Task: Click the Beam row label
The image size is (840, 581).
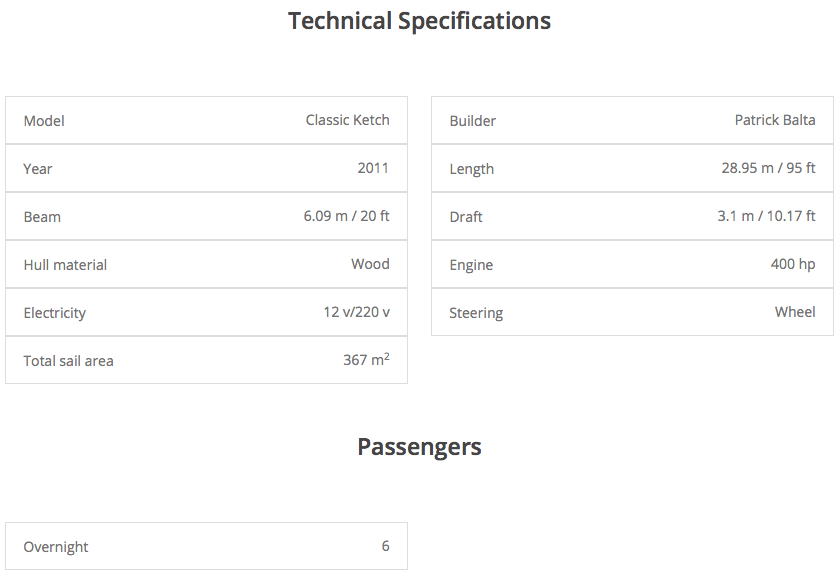Action: click(42, 217)
